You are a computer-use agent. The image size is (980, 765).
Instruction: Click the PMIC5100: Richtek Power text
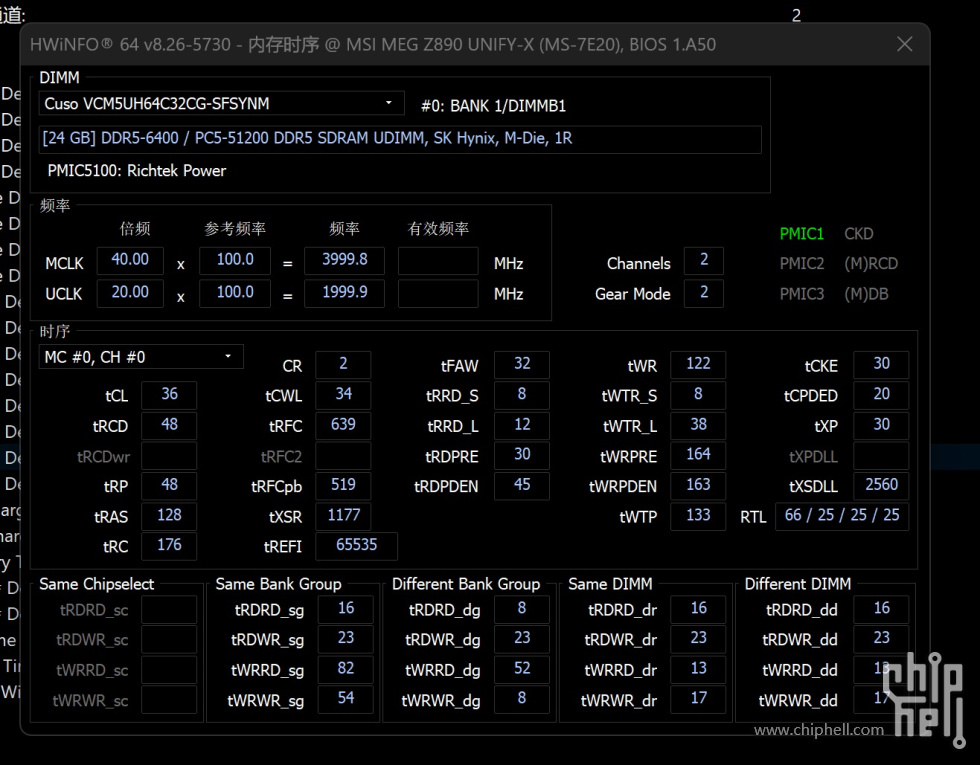click(x=137, y=171)
